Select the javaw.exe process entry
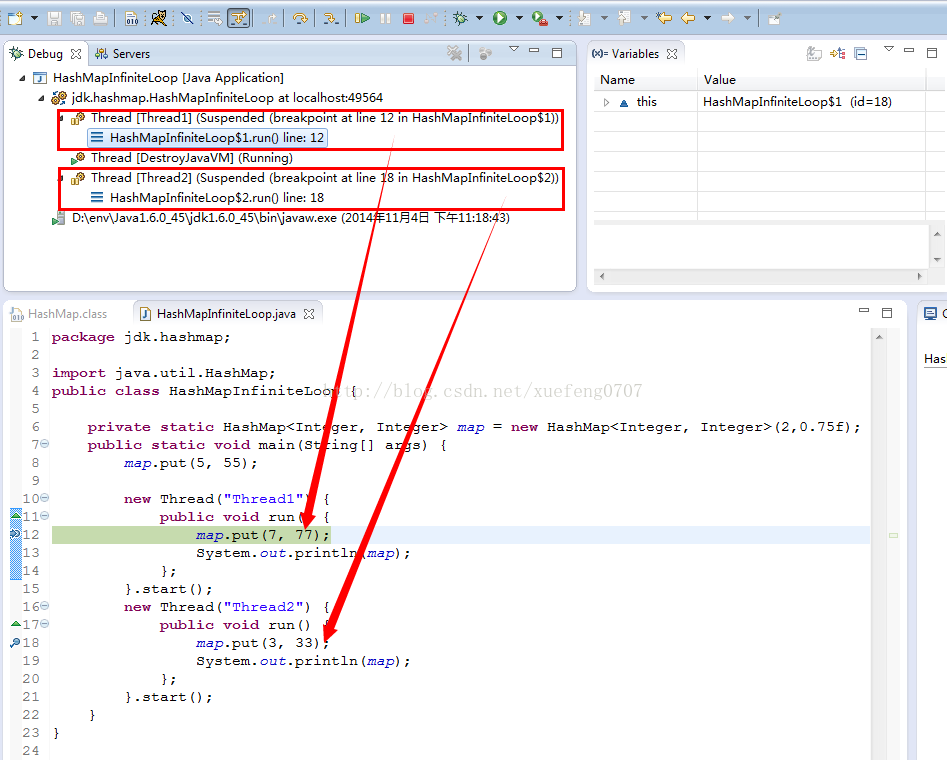 pyautogui.click(x=282, y=217)
